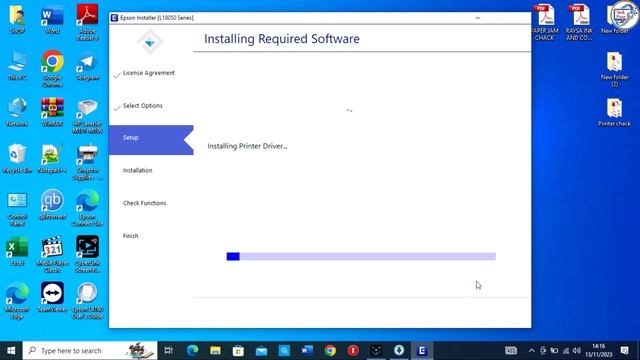Image resolution: width=640 pixels, height=360 pixels.
Task: Select the License Agreement step
Action: click(x=149, y=73)
